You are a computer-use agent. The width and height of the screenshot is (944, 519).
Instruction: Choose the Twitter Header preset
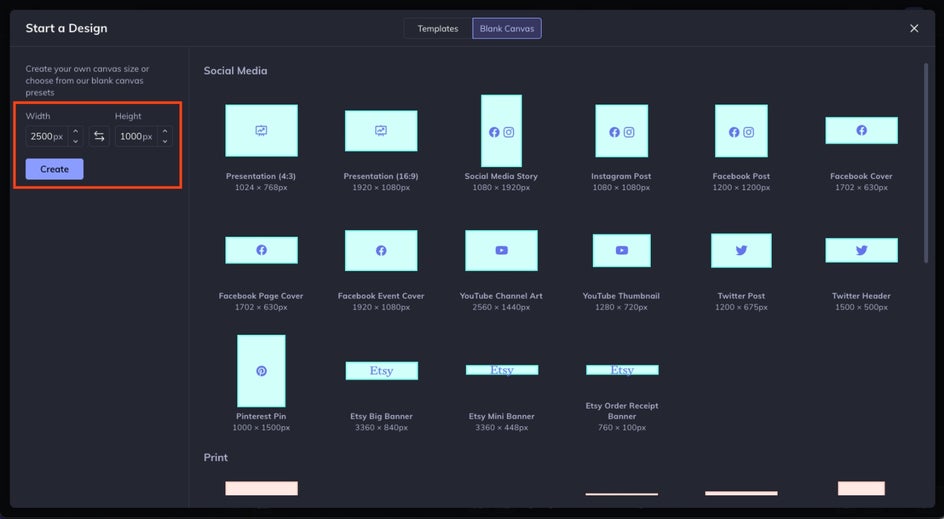coord(861,250)
